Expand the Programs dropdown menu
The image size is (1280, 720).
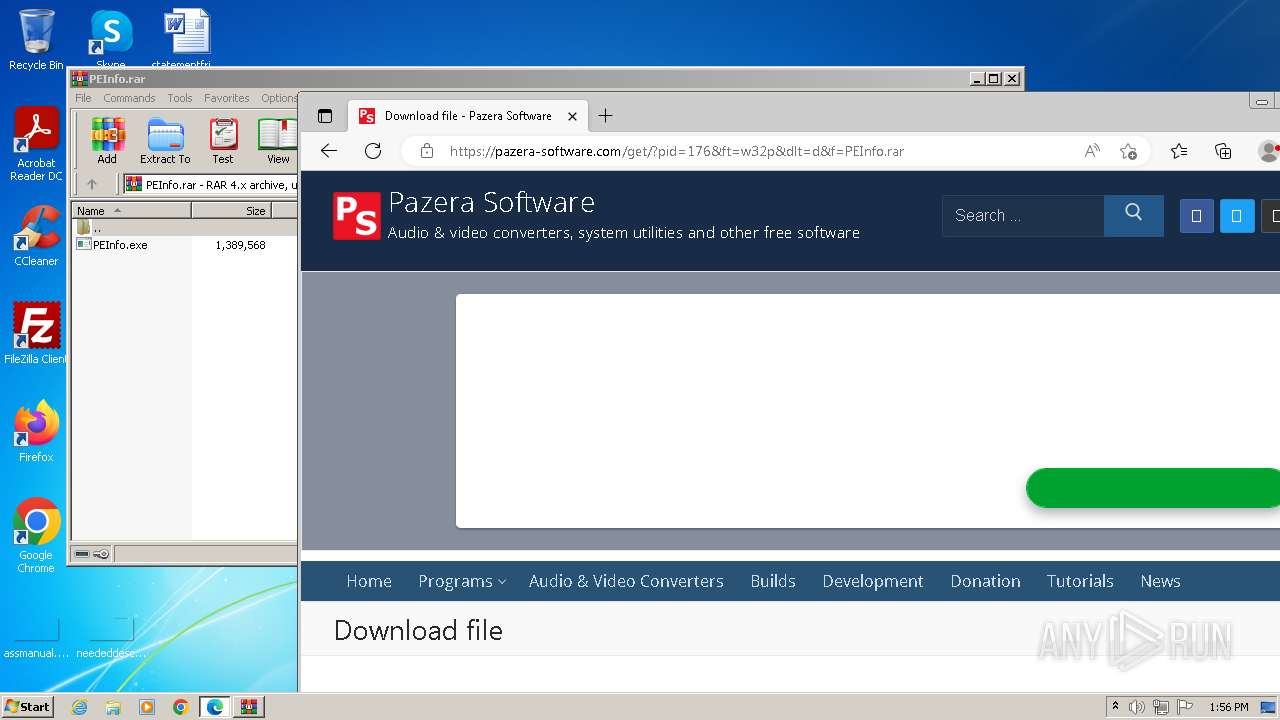tap(462, 581)
